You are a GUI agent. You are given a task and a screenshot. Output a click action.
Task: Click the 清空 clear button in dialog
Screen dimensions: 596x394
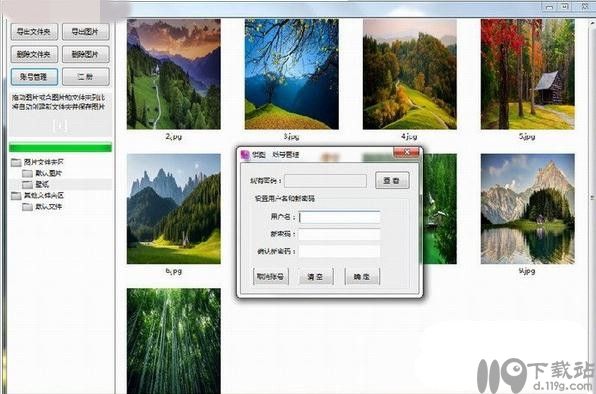(316, 277)
